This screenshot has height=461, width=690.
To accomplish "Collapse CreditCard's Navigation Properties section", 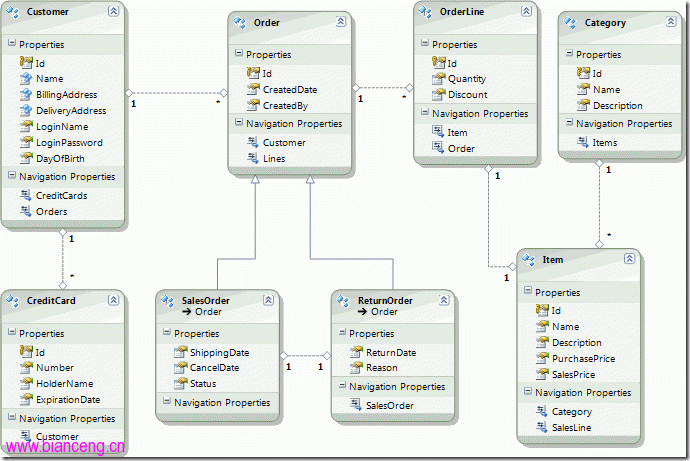I will coord(12,417).
